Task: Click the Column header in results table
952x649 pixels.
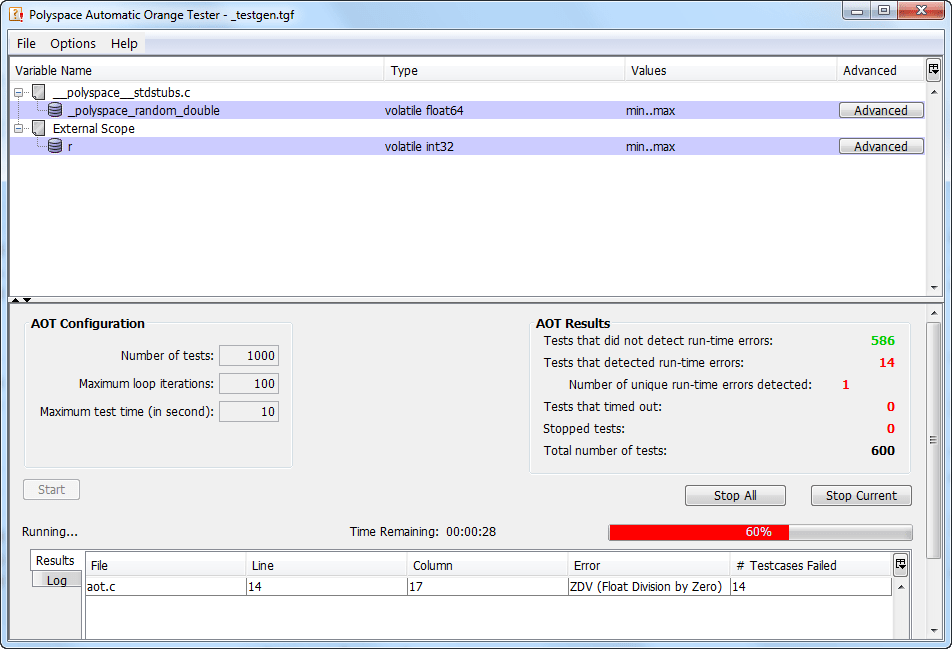Action: tap(488, 565)
